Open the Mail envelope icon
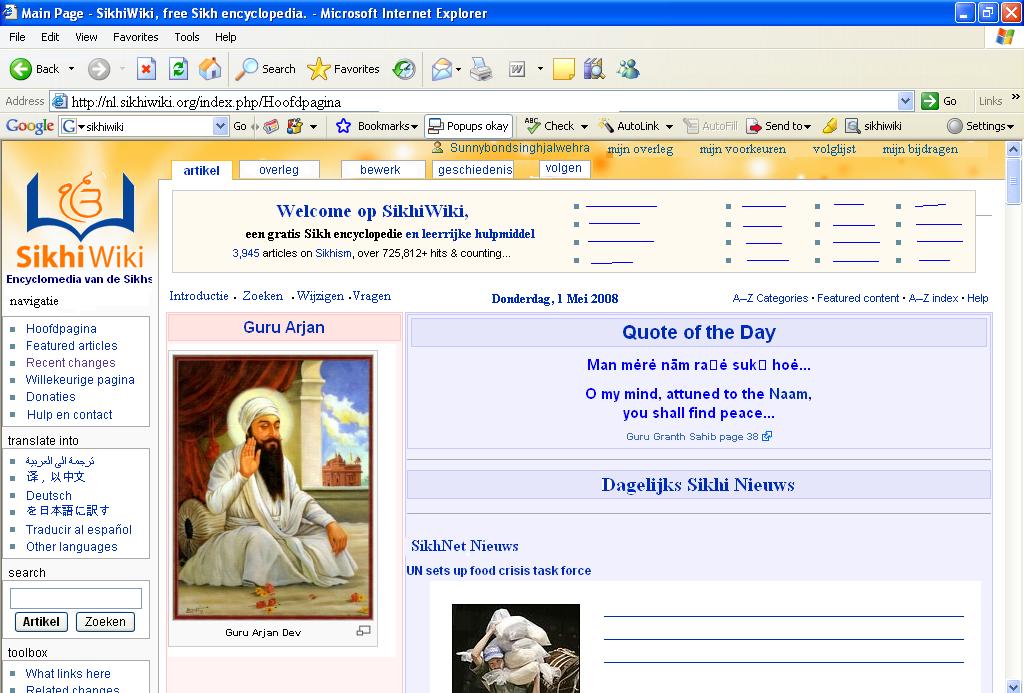This screenshot has width=1024, height=693. click(x=441, y=69)
